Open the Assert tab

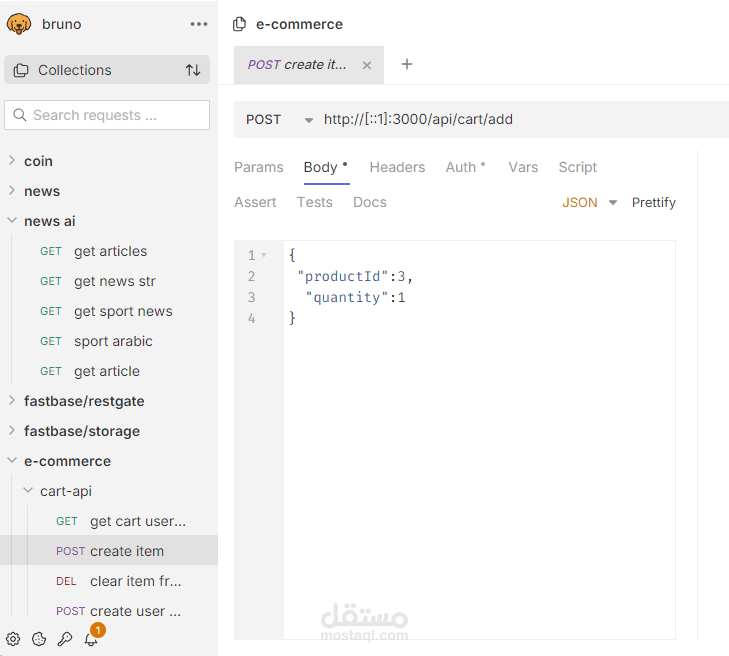click(255, 203)
